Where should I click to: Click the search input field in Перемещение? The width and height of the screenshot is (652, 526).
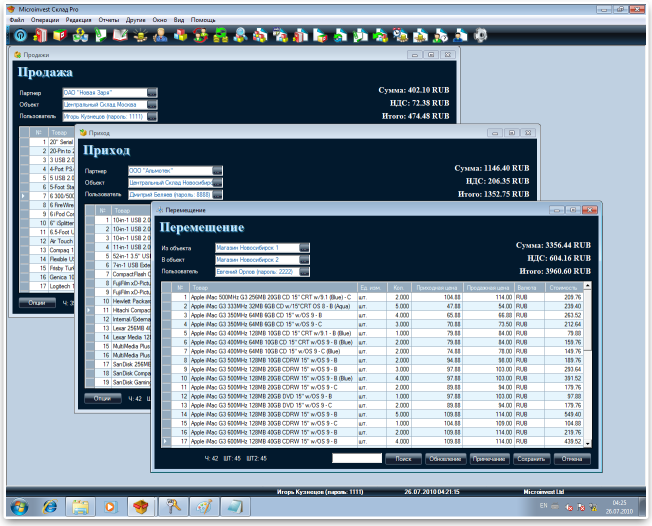[x=357, y=458]
